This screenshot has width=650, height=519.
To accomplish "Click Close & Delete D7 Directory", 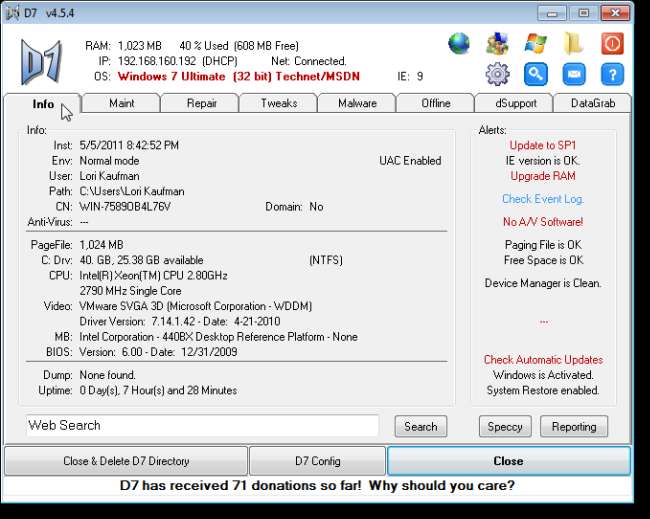I will click(126, 461).
